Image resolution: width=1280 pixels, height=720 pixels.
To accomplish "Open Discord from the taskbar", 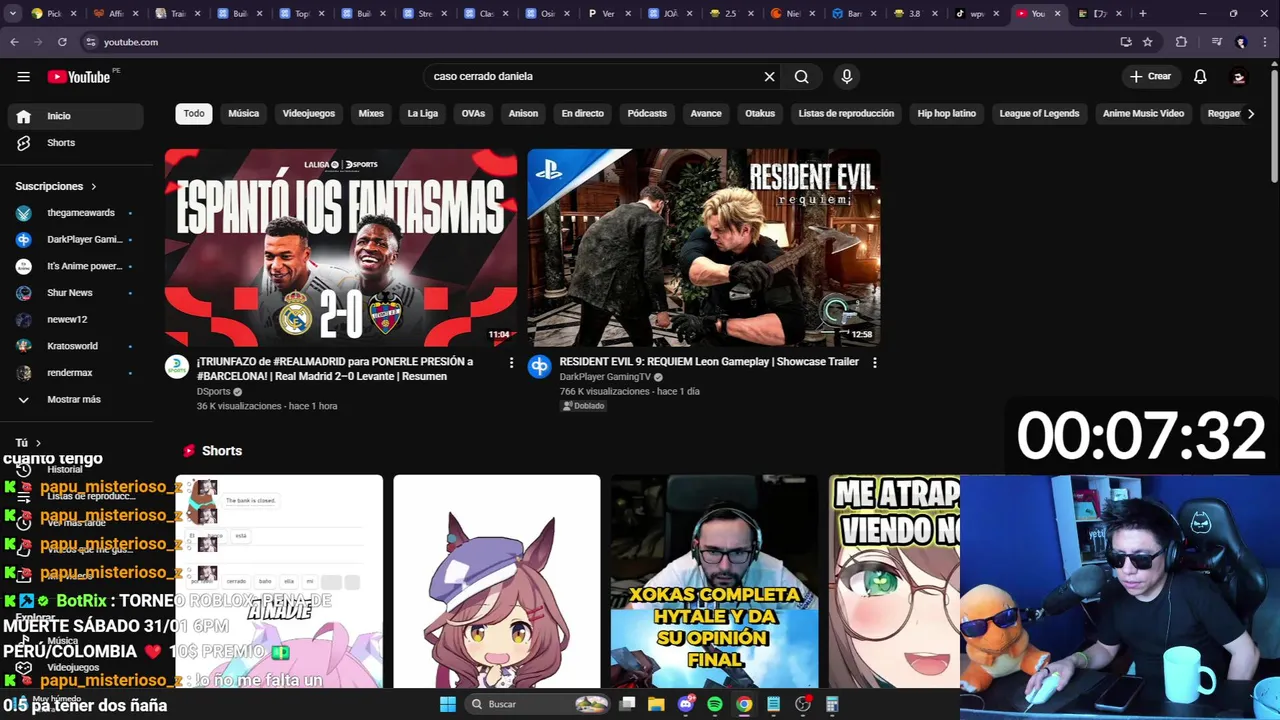I will 686,704.
